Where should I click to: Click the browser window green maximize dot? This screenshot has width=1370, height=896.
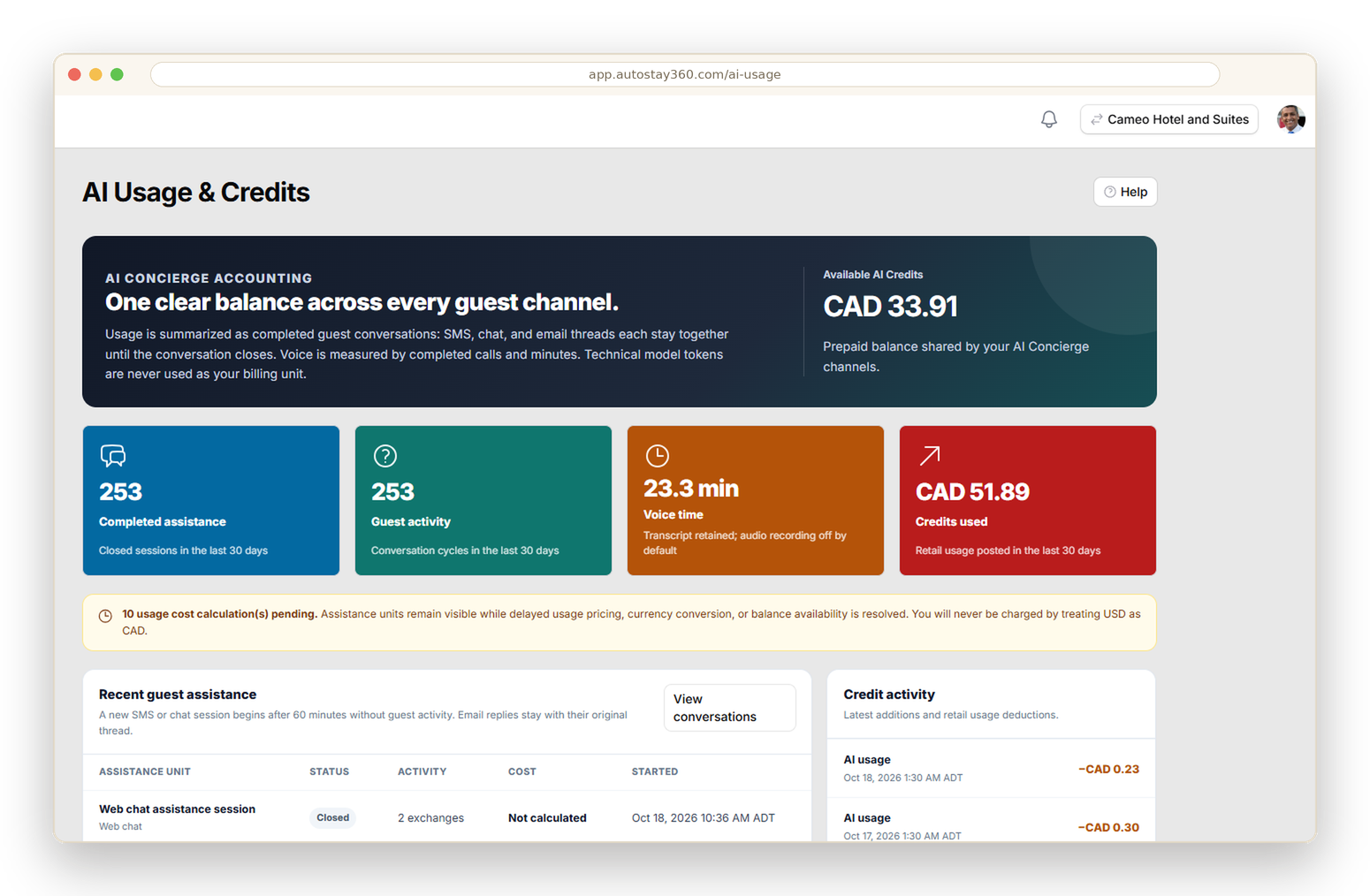coord(117,74)
